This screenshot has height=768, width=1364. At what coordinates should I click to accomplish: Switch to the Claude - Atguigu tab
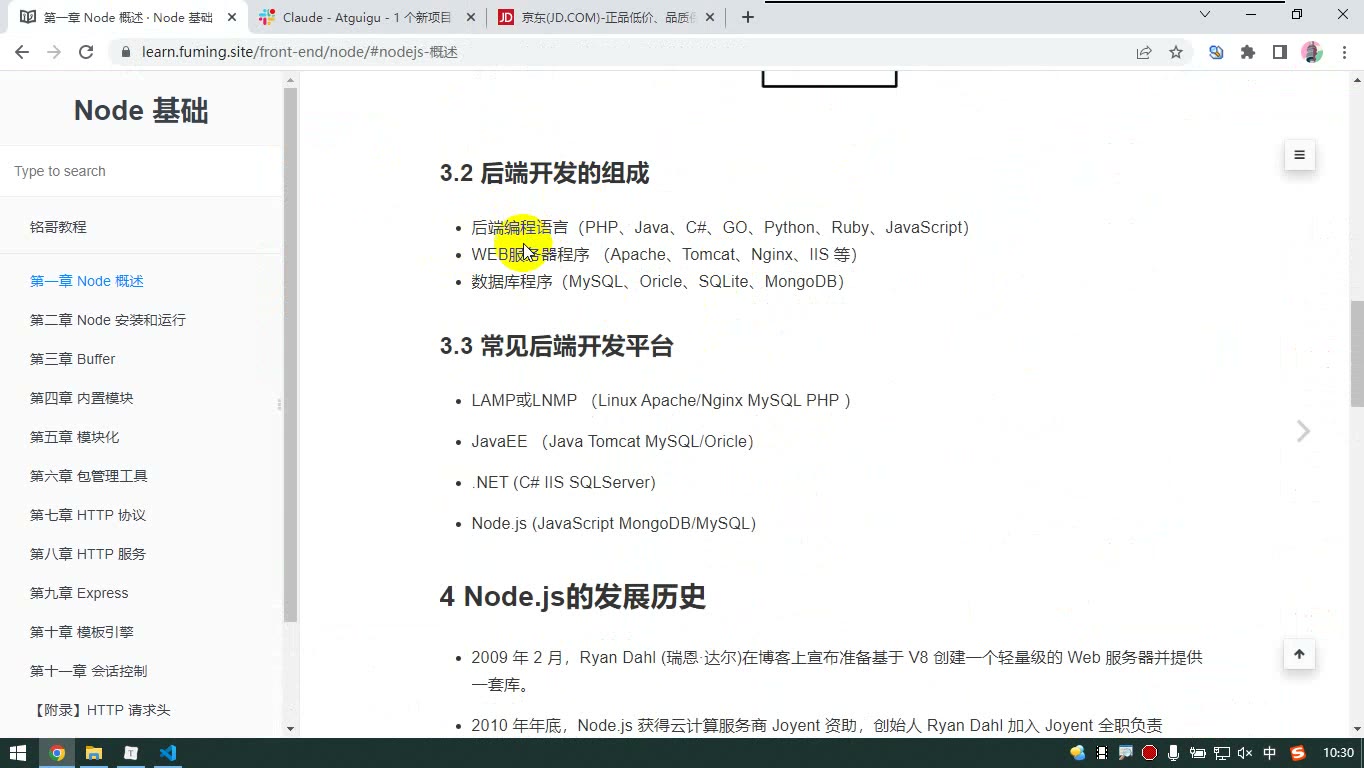pos(367,17)
